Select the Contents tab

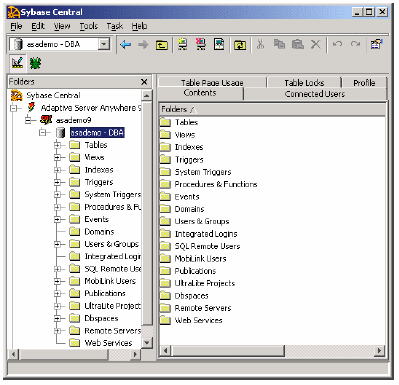[x=200, y=93]
